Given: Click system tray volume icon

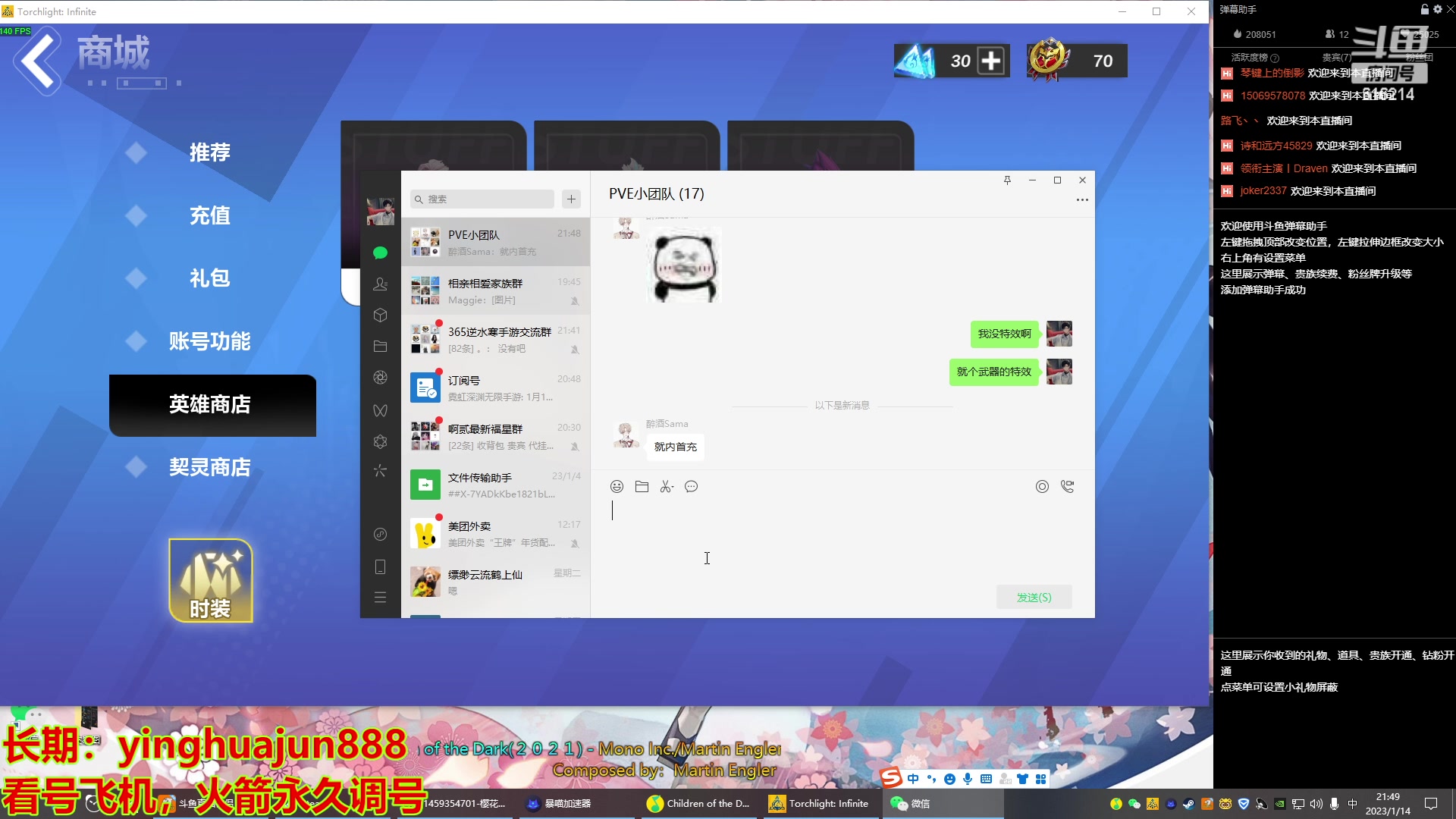Looking at the screenshot, I should [x=1316, y=803].
